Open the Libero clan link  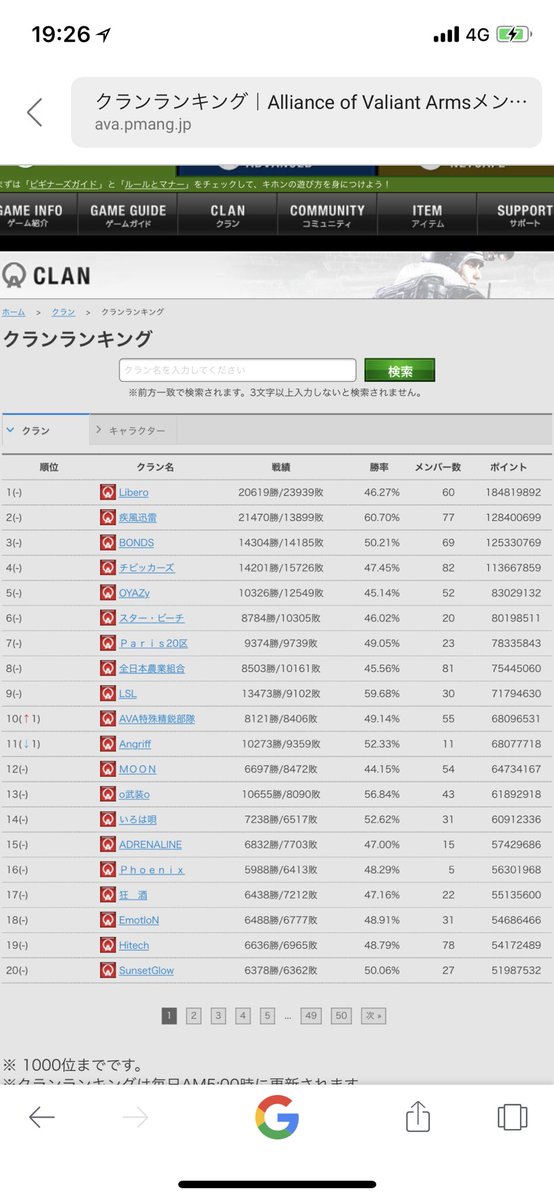133,492
